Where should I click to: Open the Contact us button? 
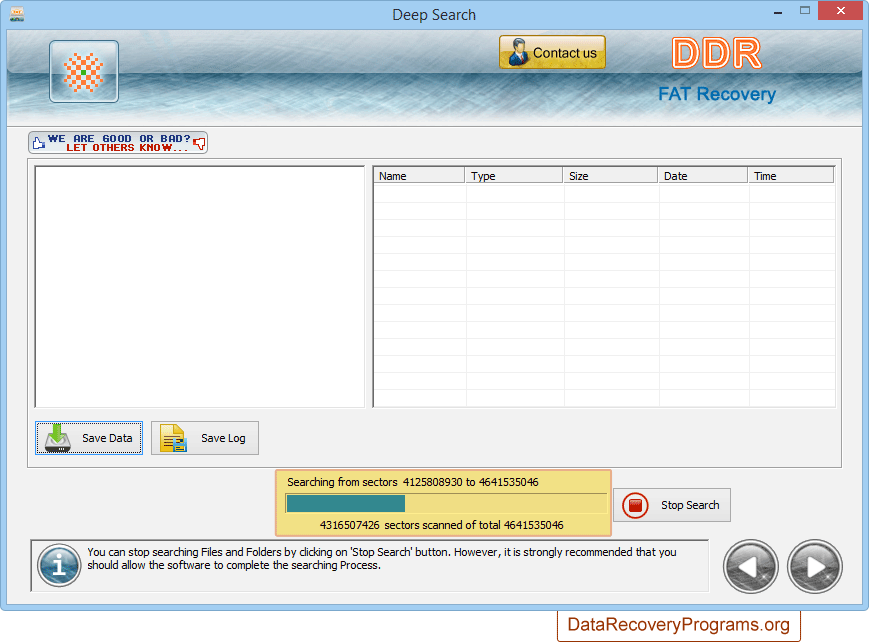552,53
